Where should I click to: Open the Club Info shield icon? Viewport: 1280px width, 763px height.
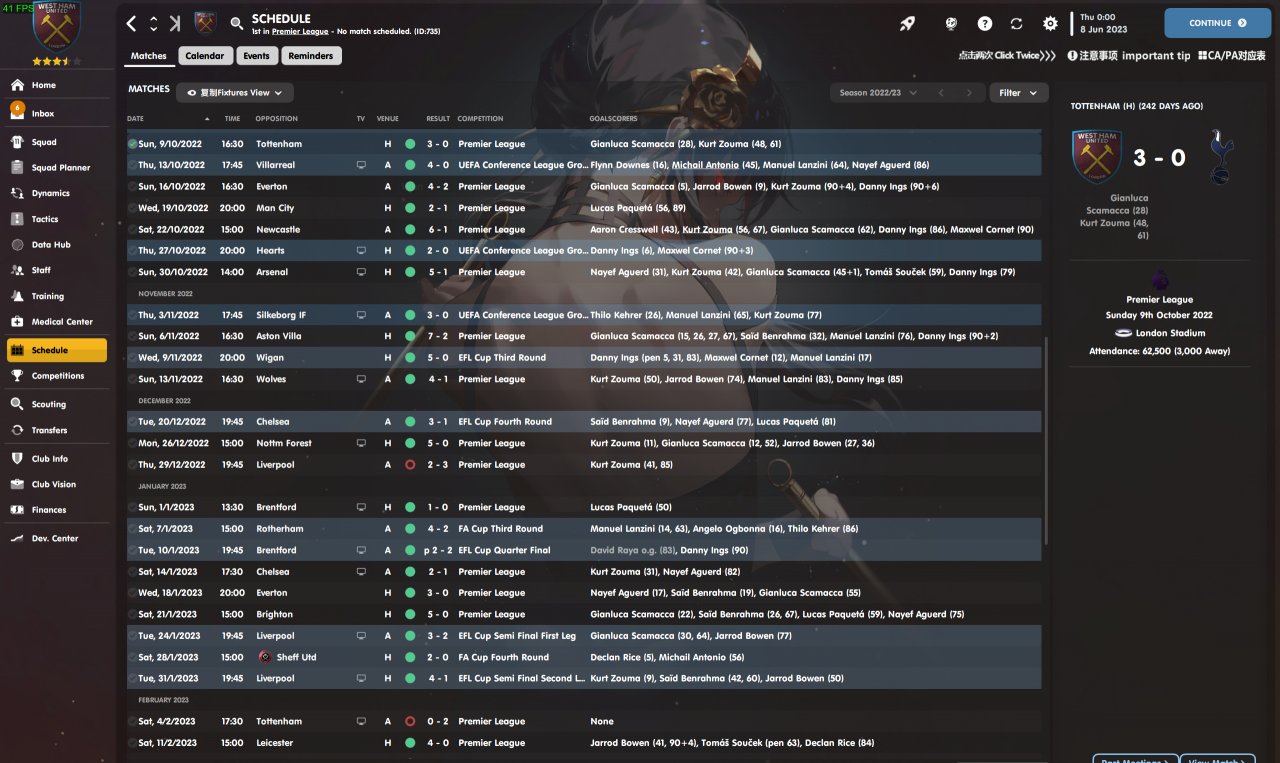[17, 459]
